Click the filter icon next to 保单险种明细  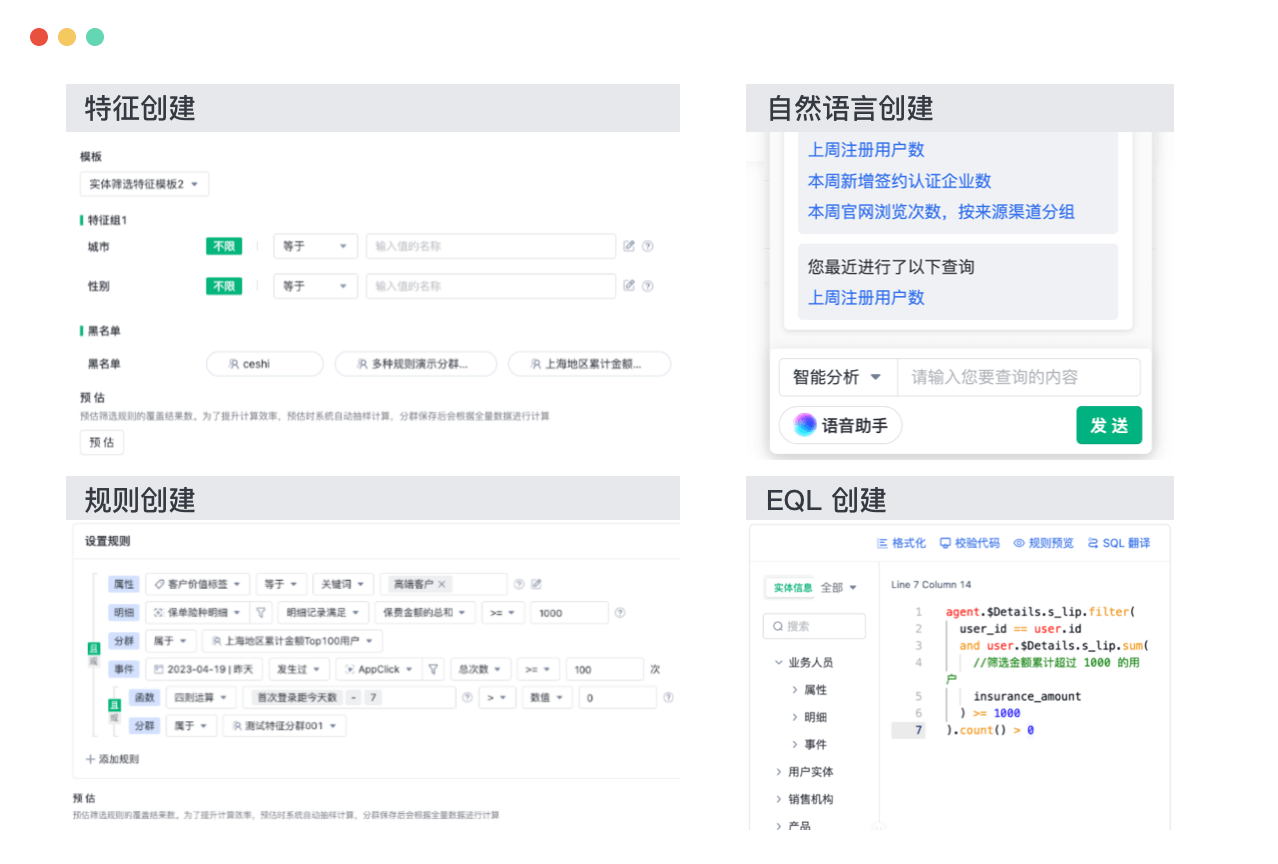pos(261,612)
